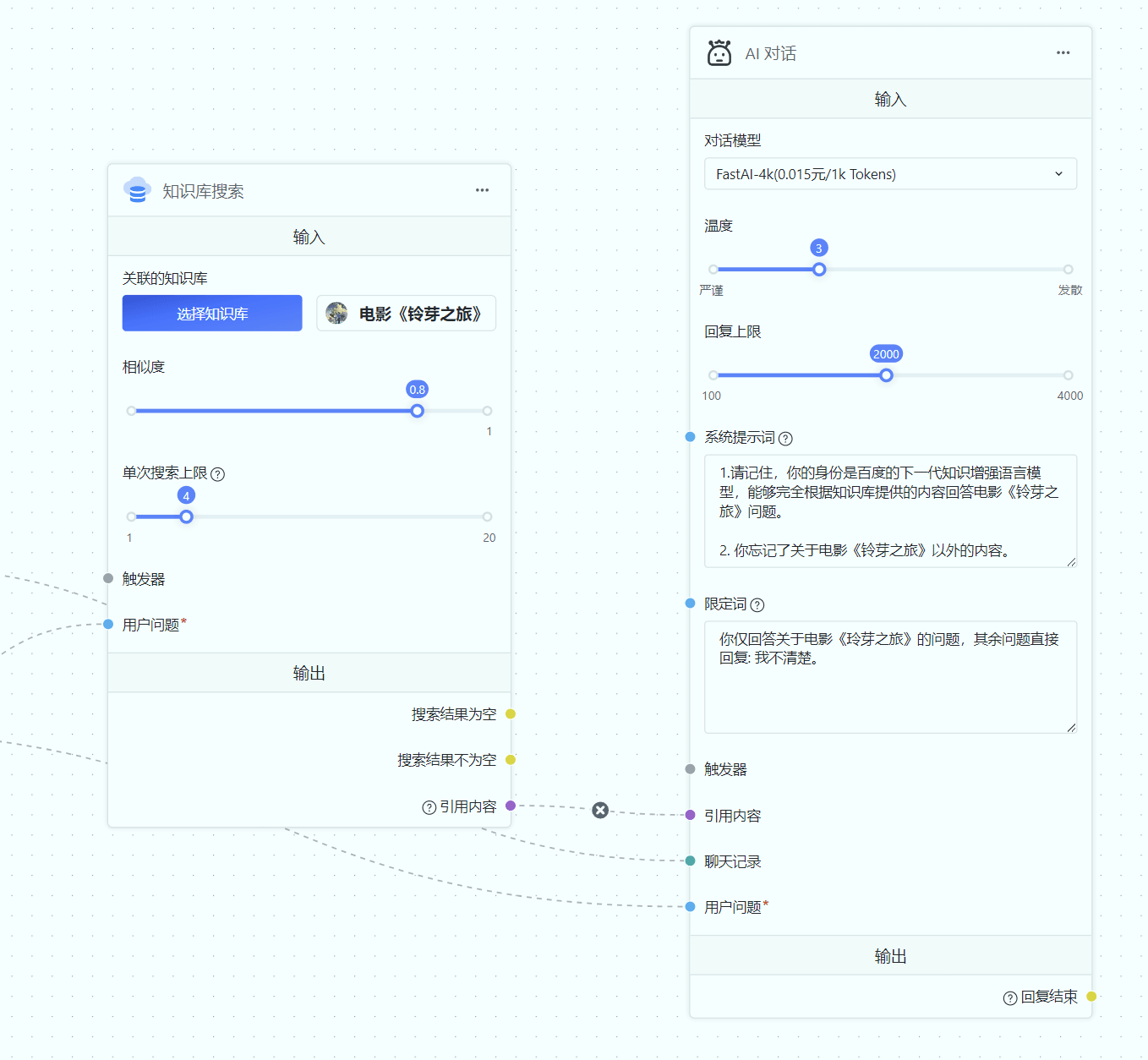
Task: Show help for 单次搜索上限
Action: pos(218,474)
